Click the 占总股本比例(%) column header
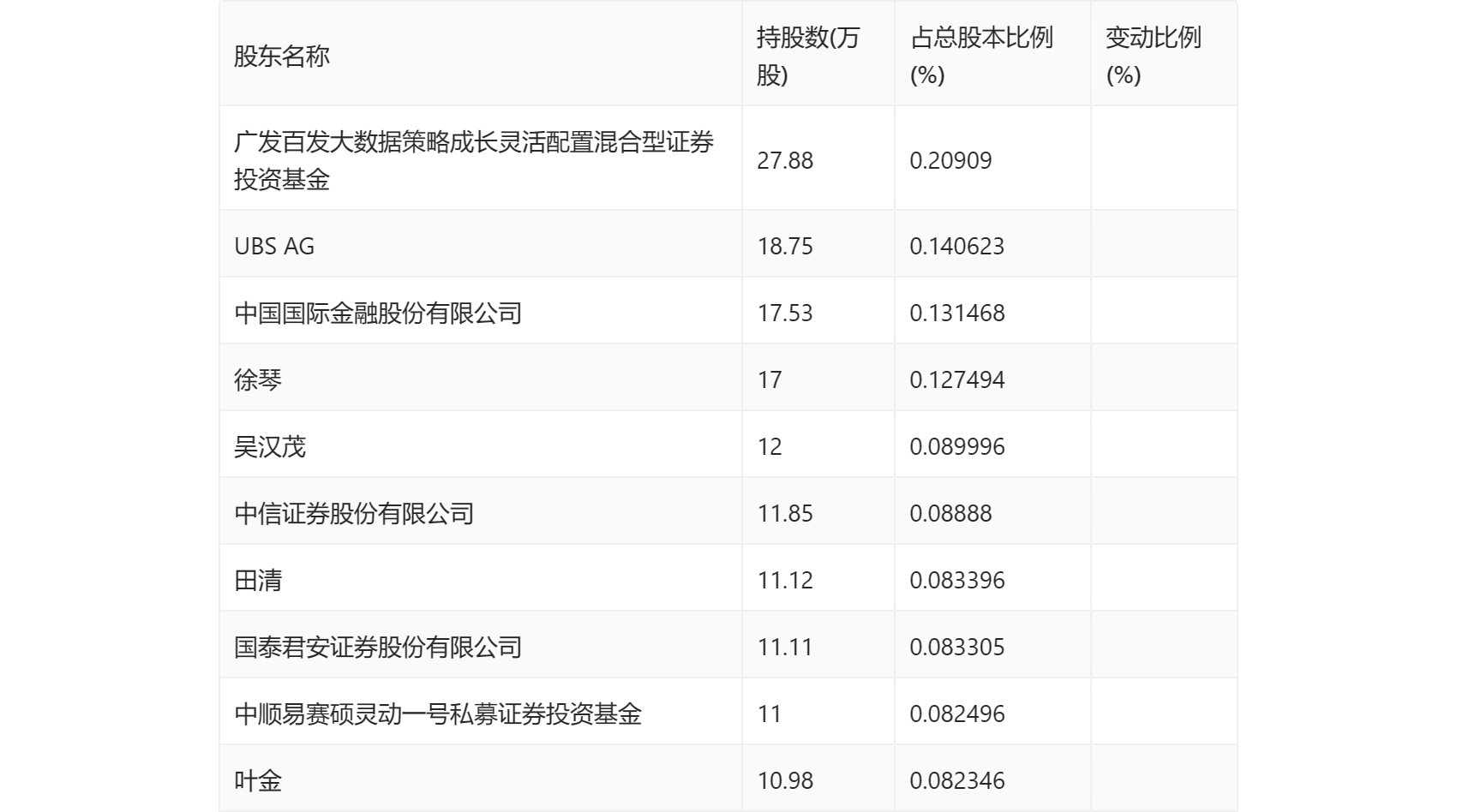The height and width of the screenshot is (812, 1457). tap(980, 57)
